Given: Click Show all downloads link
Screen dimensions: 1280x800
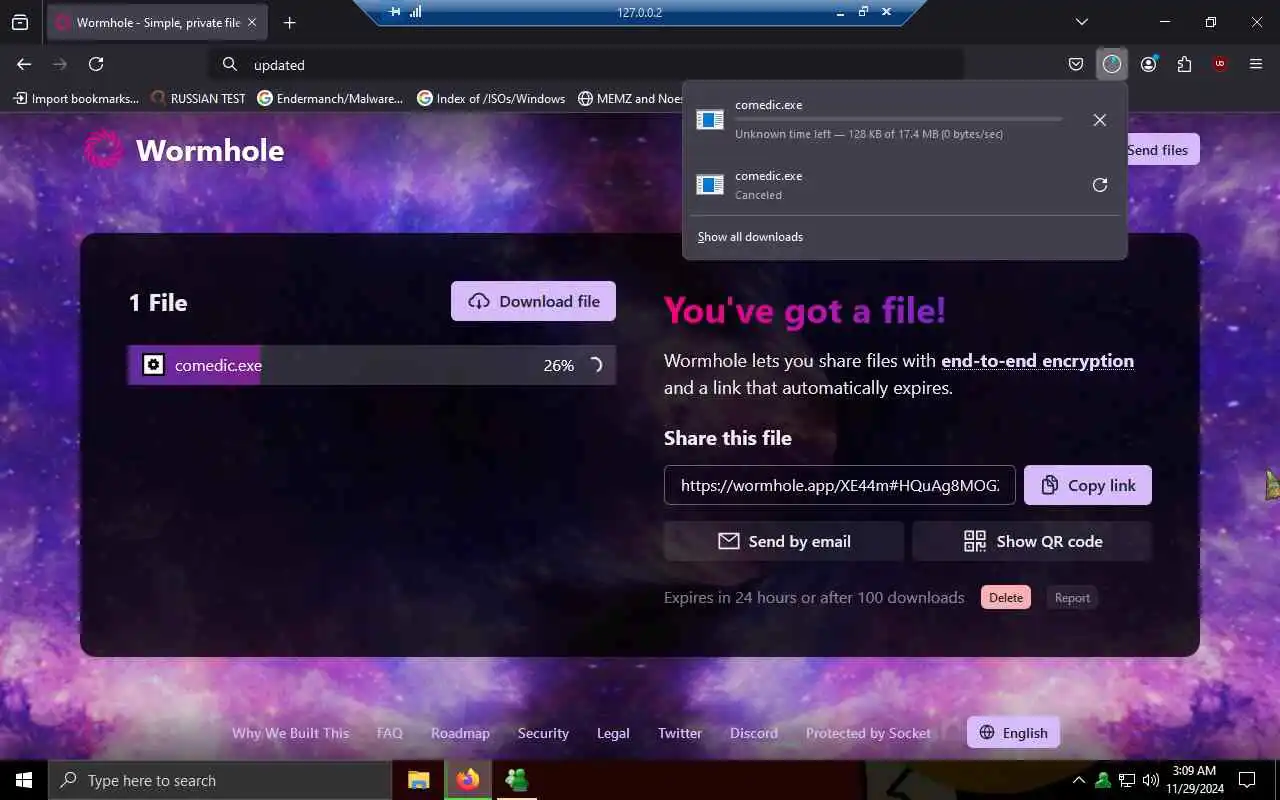Looking at the screenshot, I should (750, 237).
